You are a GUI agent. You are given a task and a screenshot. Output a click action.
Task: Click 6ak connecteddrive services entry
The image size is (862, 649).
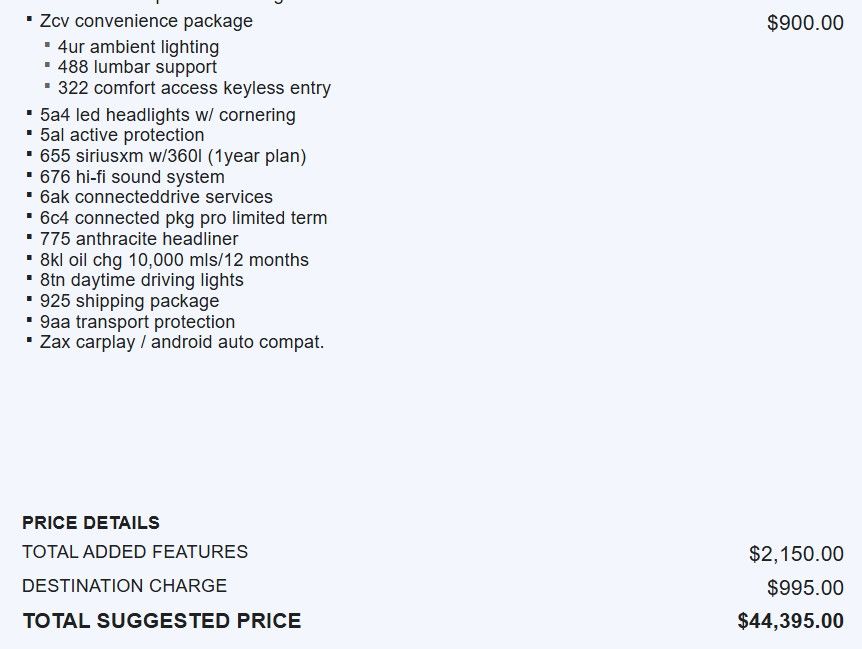[156, 197]
